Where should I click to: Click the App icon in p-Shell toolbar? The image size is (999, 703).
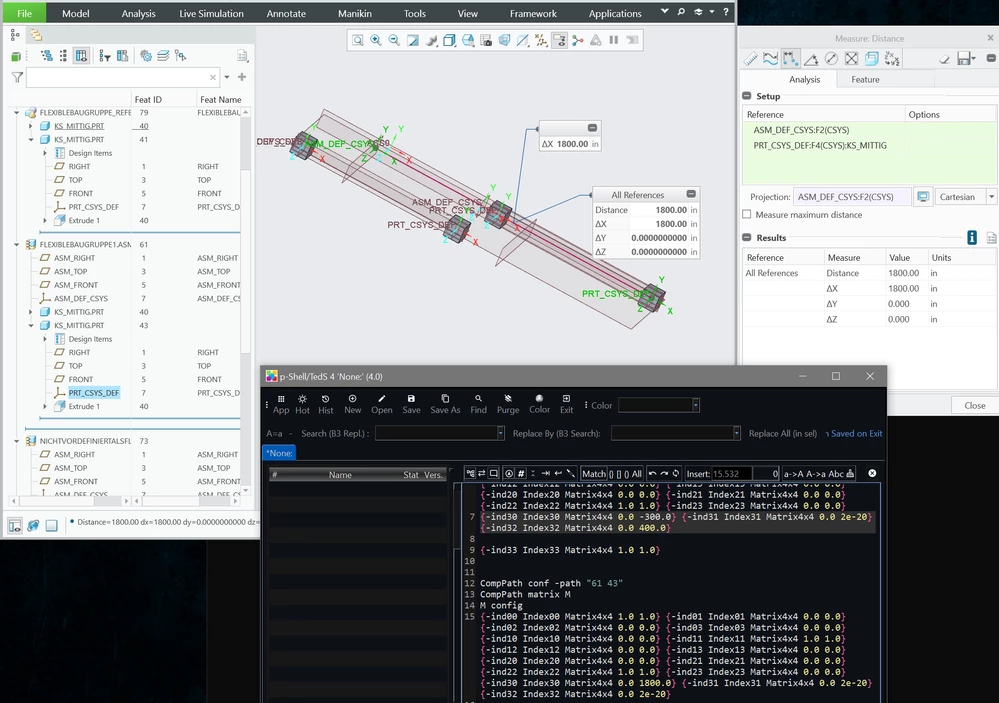point(281,404)
